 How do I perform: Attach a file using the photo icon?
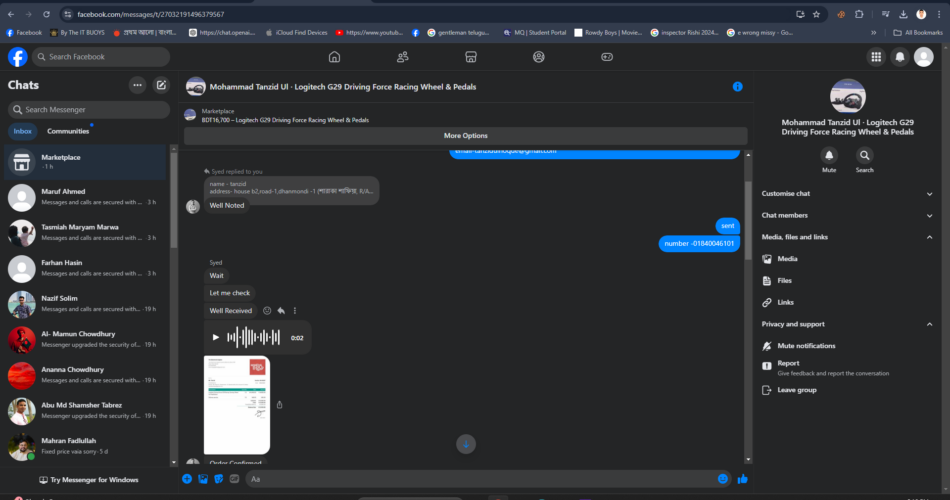pyautogui.click(x=203, y=479)
